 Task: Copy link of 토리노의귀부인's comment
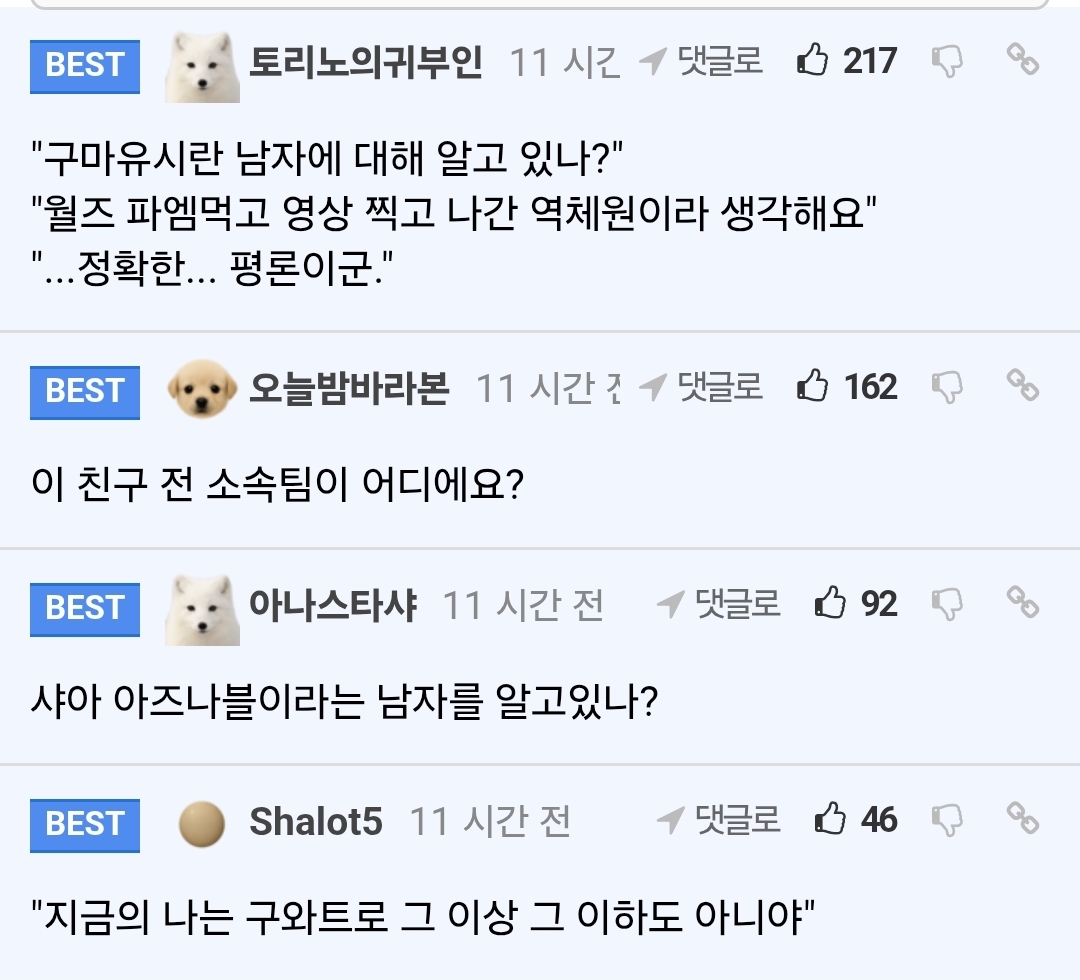pyautogui.click(x=1022, y=61)
